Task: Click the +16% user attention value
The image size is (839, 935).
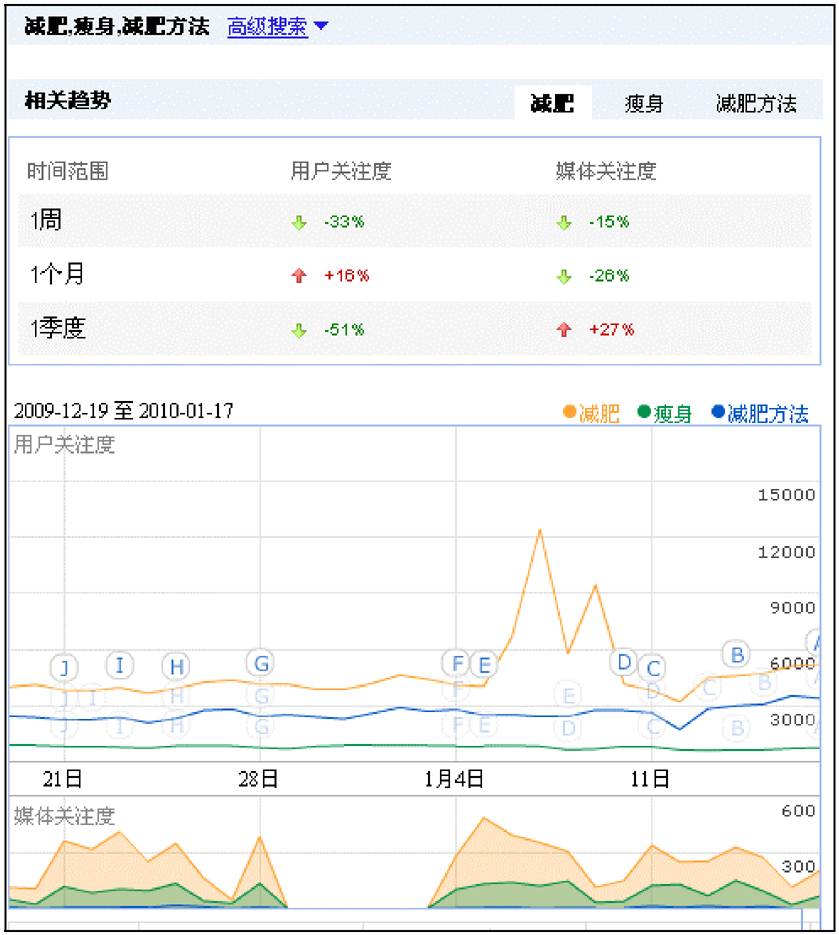Action: 346,275
